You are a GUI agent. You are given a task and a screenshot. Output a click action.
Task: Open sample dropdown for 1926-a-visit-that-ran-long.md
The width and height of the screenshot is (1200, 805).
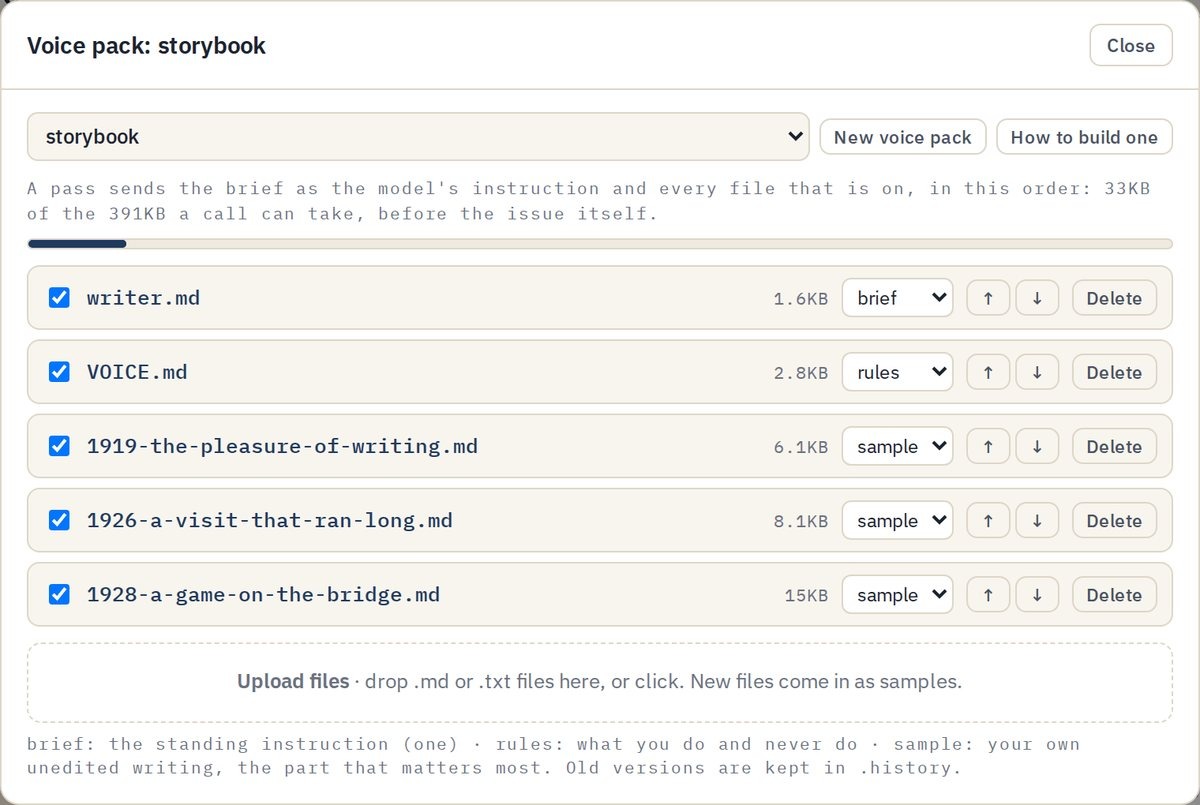pyautogui.click(x=897, y=520)
